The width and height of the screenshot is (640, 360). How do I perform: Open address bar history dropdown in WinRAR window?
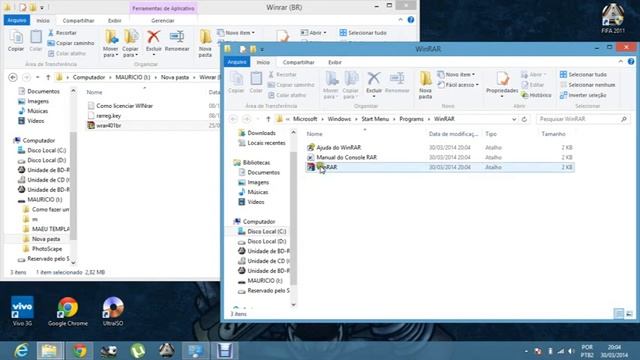point(514,119)
